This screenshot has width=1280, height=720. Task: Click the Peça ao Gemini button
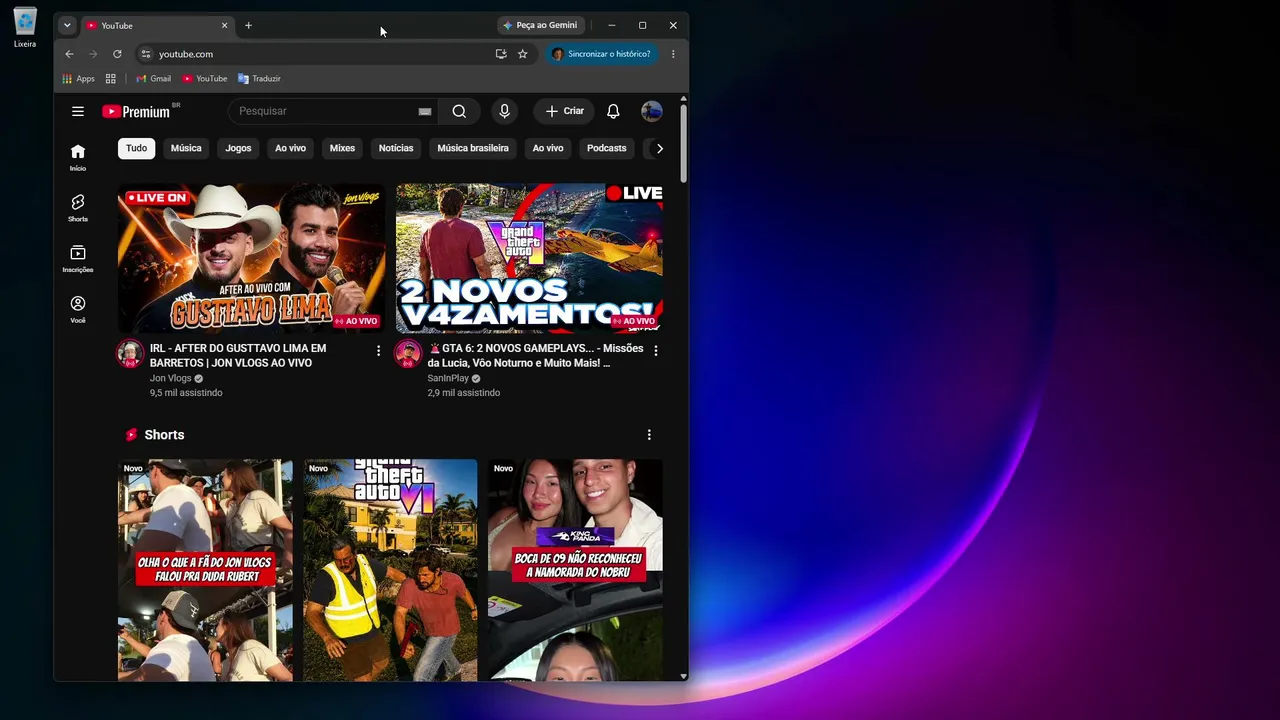pyautogui.click(x=540, y=25)
